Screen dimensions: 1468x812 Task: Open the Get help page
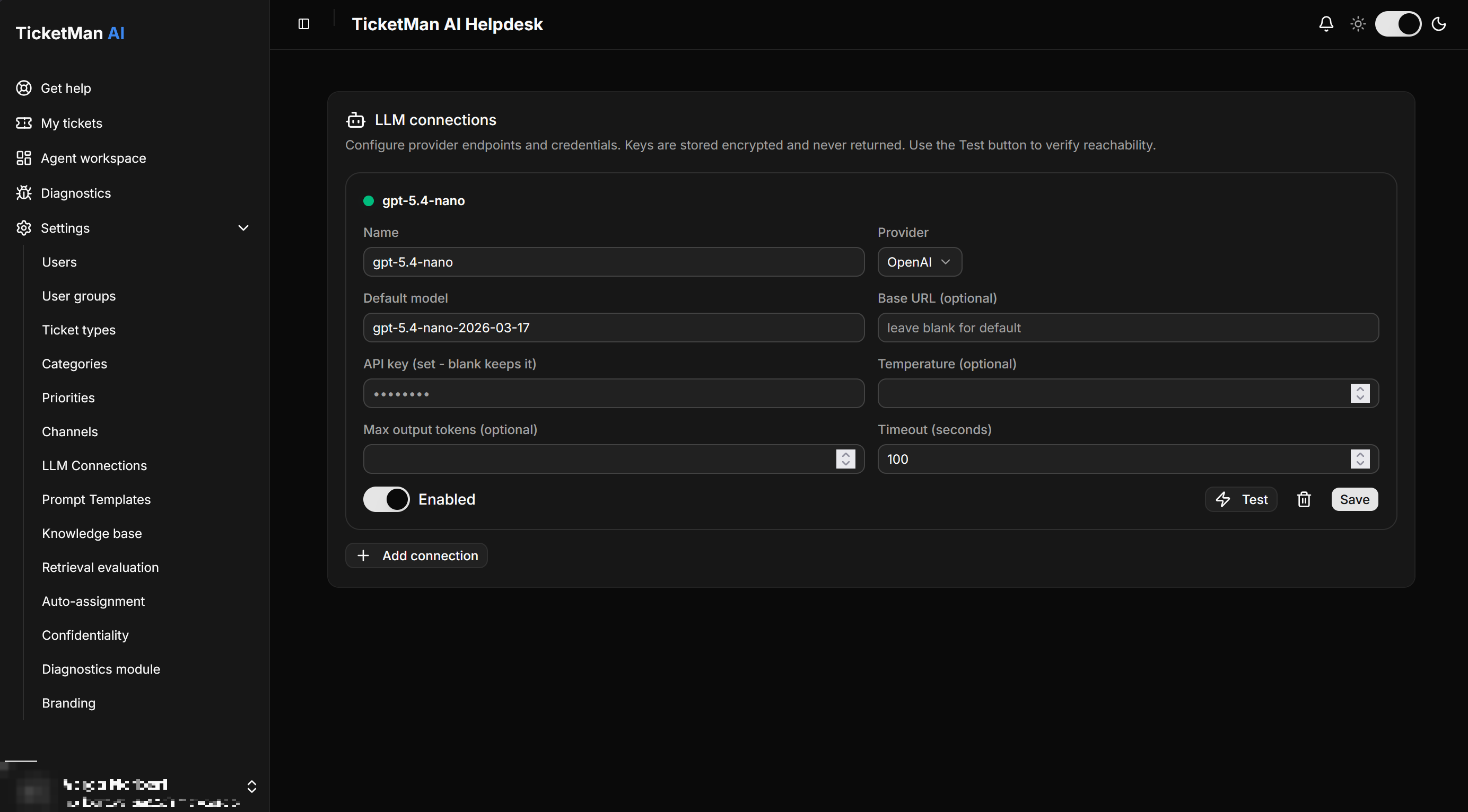66,89
